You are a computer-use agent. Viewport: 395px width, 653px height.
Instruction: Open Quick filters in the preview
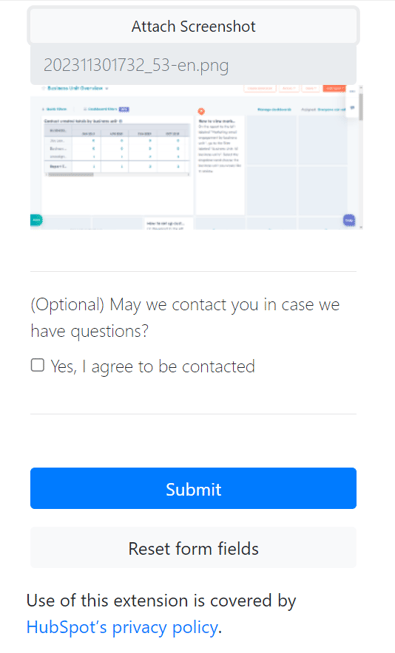point(54,110)
